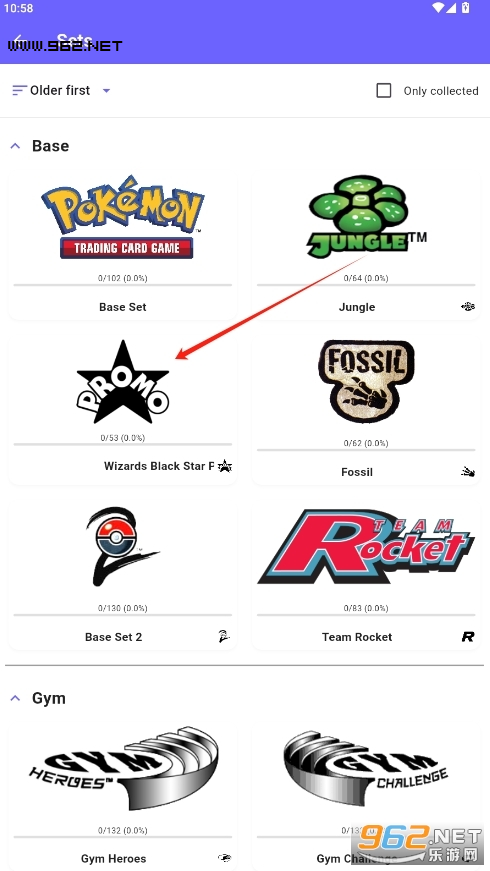Click the sort lines icon beside Older first
The height and width of the screenshot is (871, 490).
tap(19, 90)
